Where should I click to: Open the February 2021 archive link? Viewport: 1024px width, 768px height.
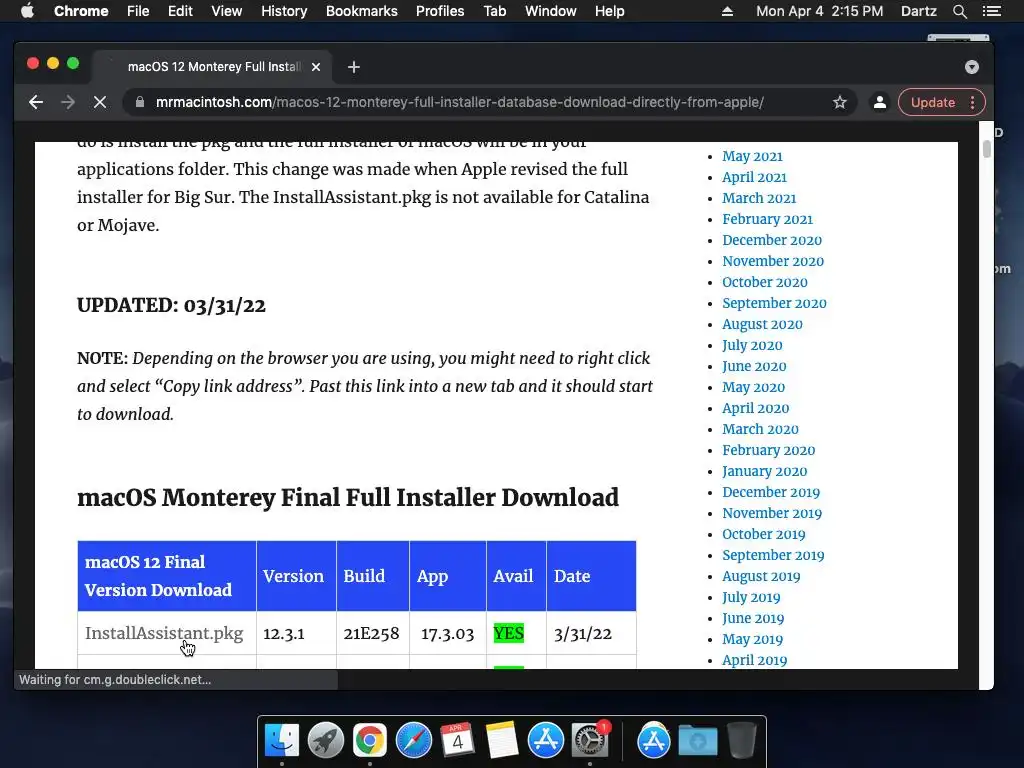(x=767, y=219)
